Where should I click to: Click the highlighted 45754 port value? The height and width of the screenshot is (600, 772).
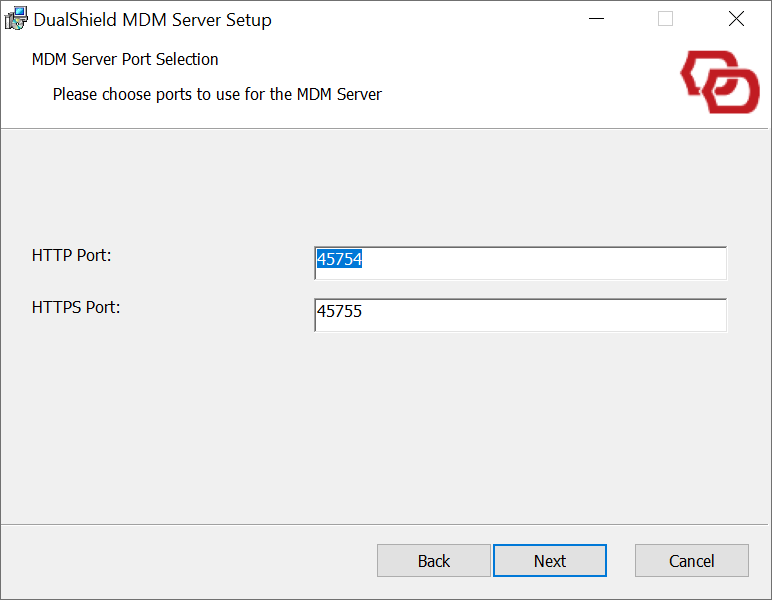(339, 260)
